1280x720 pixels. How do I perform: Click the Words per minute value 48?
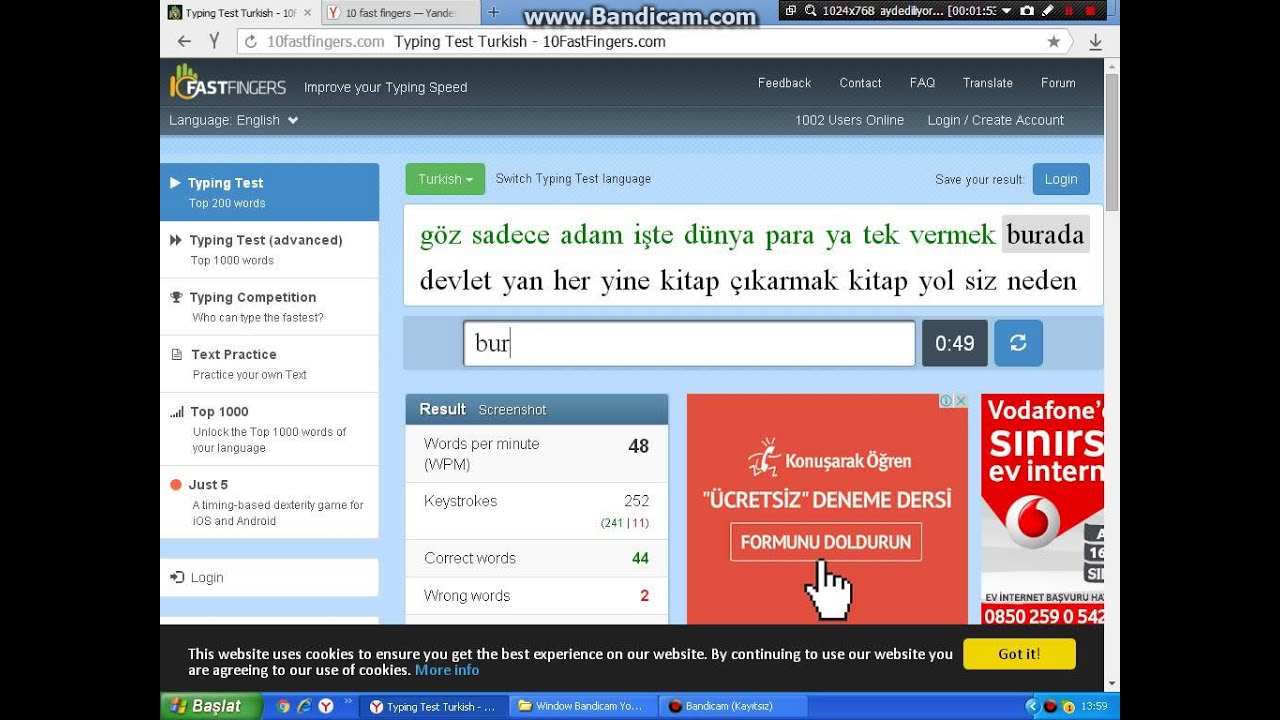[638, 446]
